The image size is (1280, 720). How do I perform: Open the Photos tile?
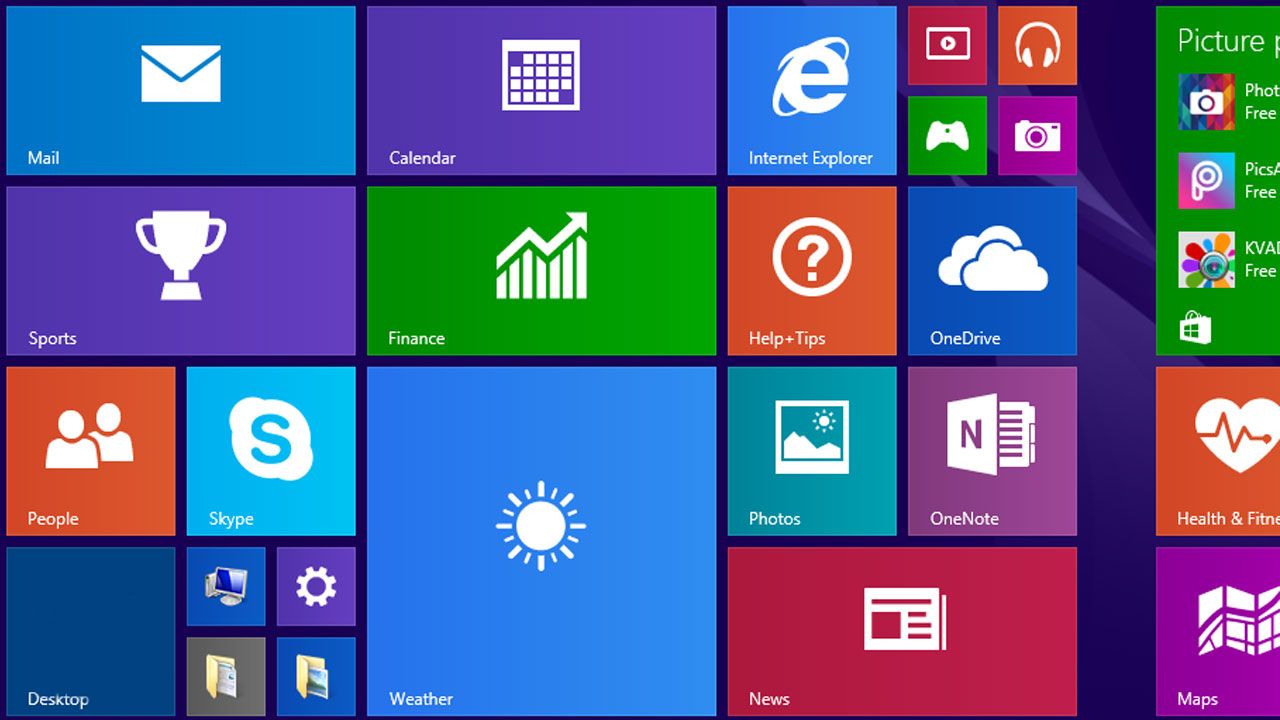pyautogui.click(x=812, y=451)
